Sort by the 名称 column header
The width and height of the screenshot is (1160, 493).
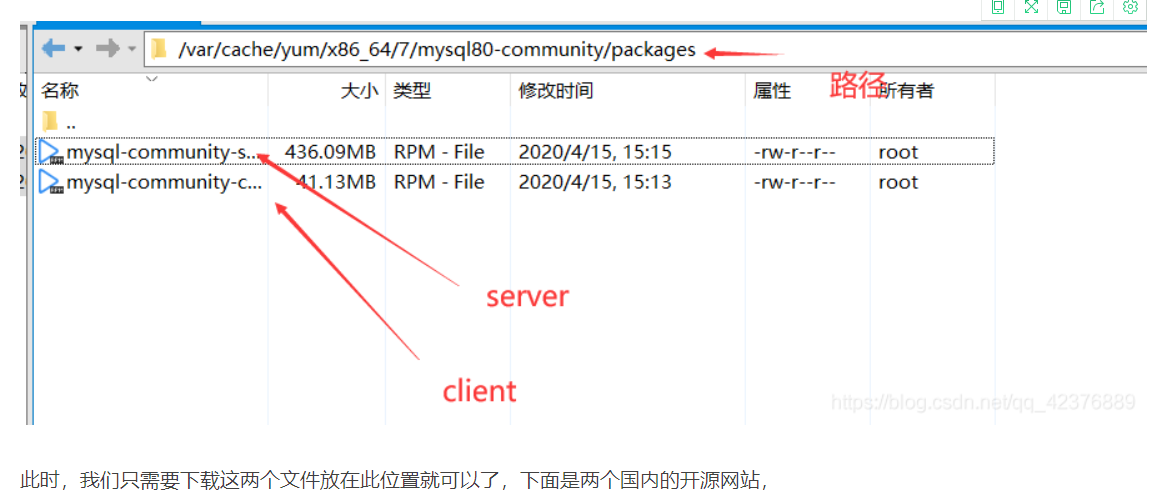pyautogui.click(x=60, y=91)
